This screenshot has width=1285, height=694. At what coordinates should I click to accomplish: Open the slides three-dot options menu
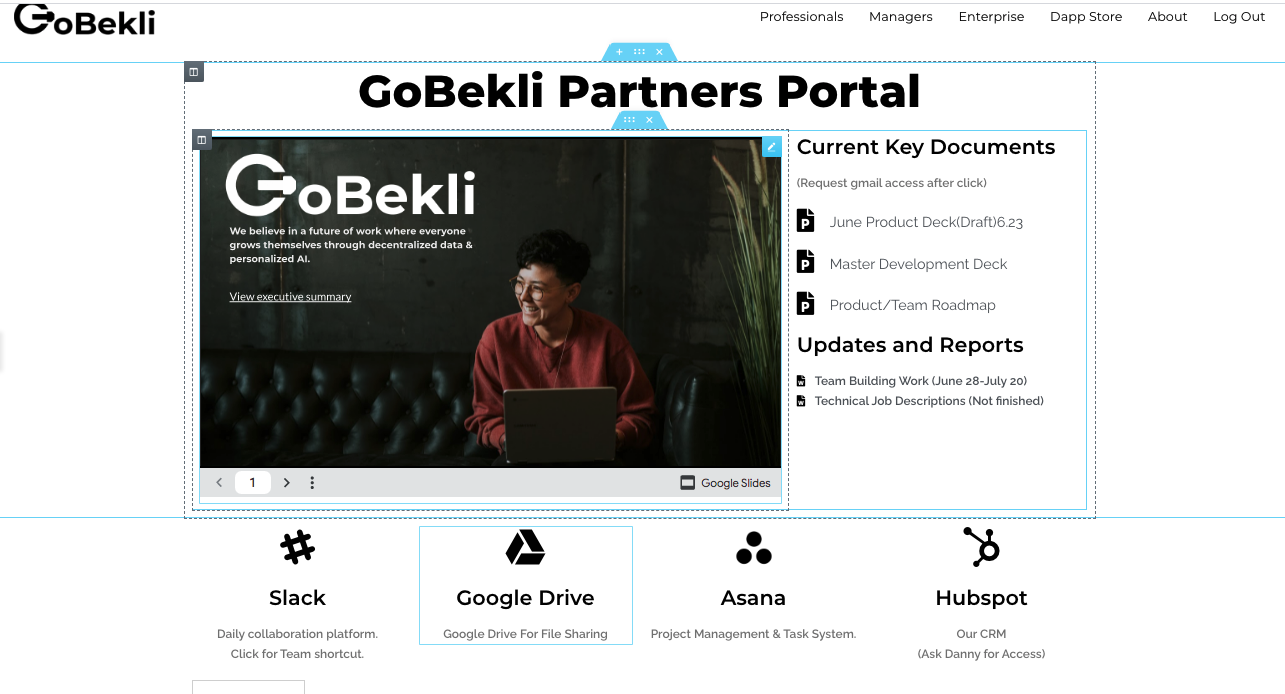312,483
